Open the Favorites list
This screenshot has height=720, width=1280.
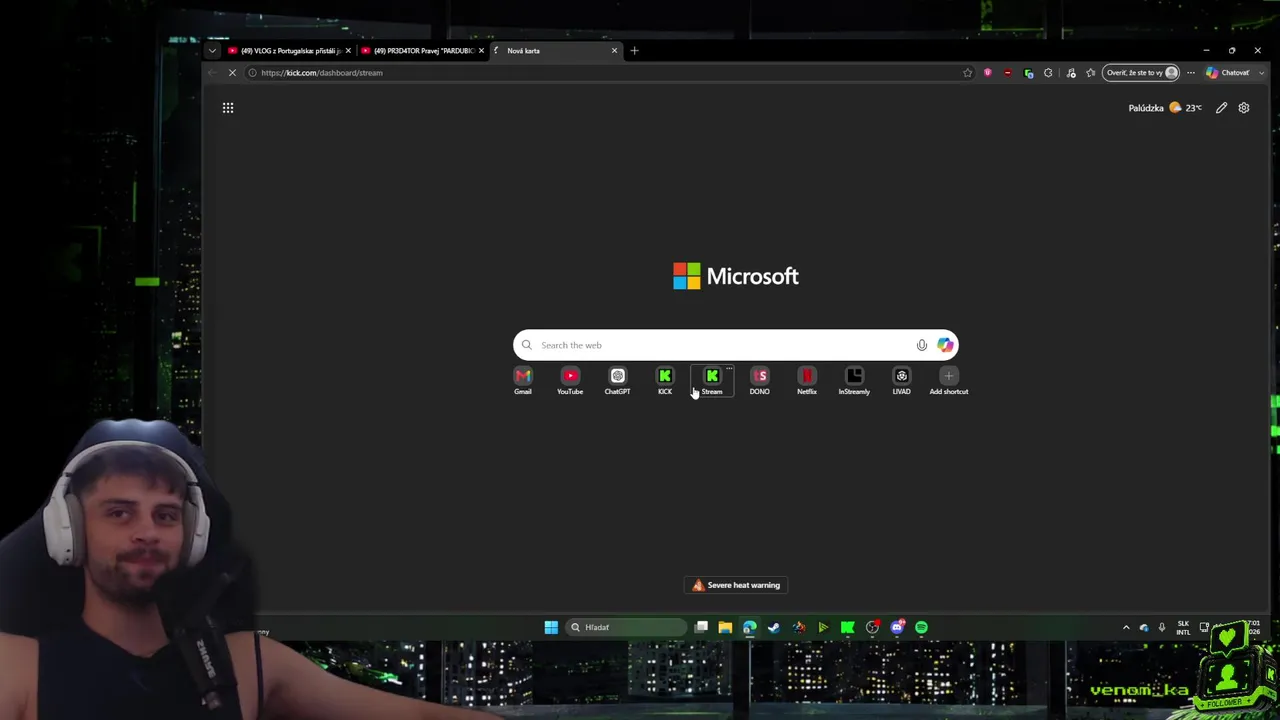[x=1091, y=73]
